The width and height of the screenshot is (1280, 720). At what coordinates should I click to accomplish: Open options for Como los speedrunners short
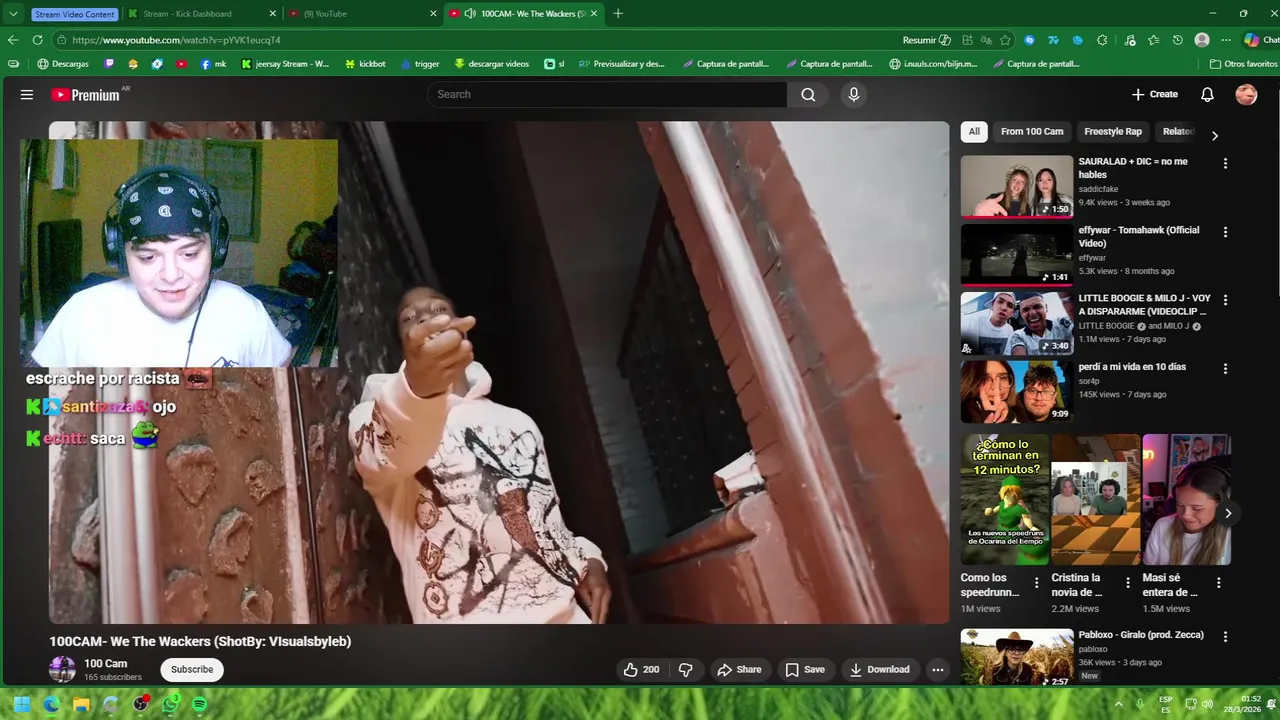[1036, 583]
